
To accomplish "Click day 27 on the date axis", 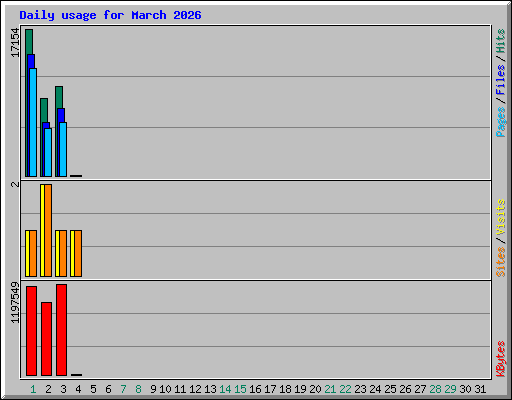I will tap(420, 389).
